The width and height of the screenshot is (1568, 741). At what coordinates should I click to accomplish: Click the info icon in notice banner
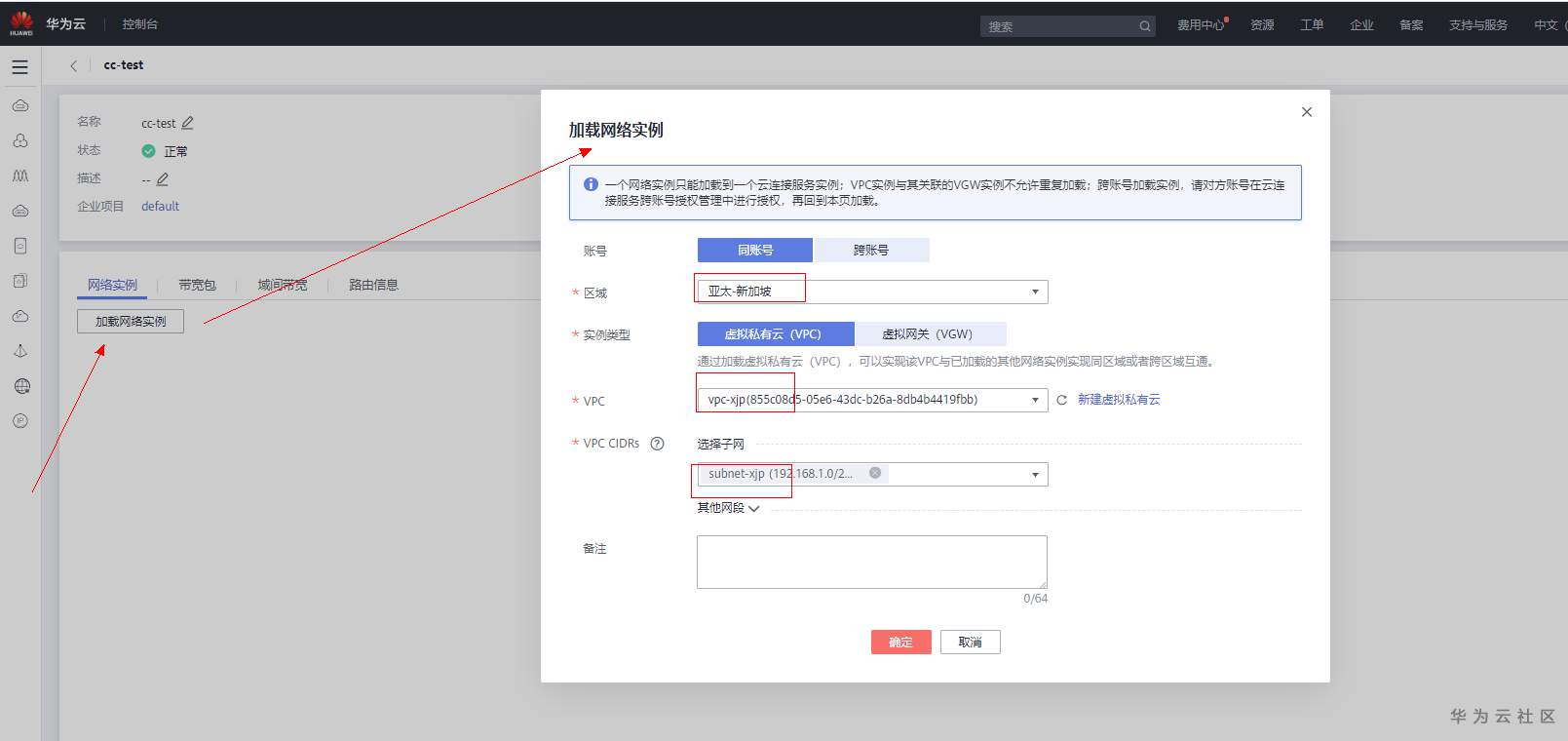(591, 184)
